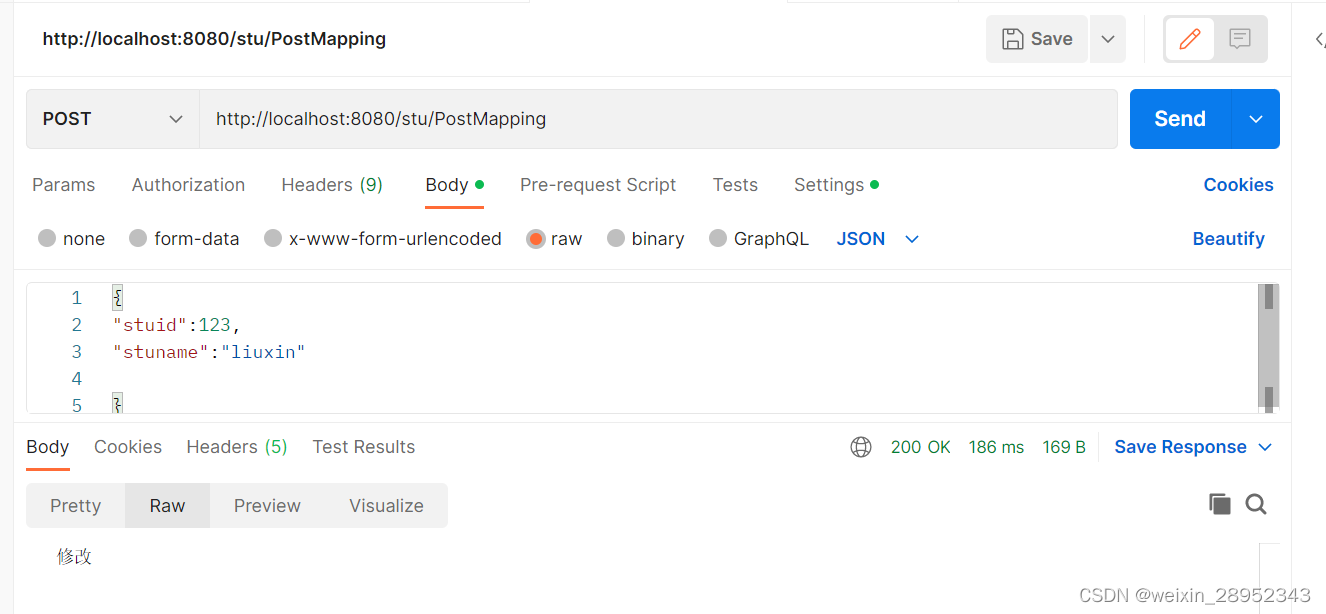Click the Beautify link
The height and width of the screenshot is (614, 1326).
click(x=1228, y=239)
